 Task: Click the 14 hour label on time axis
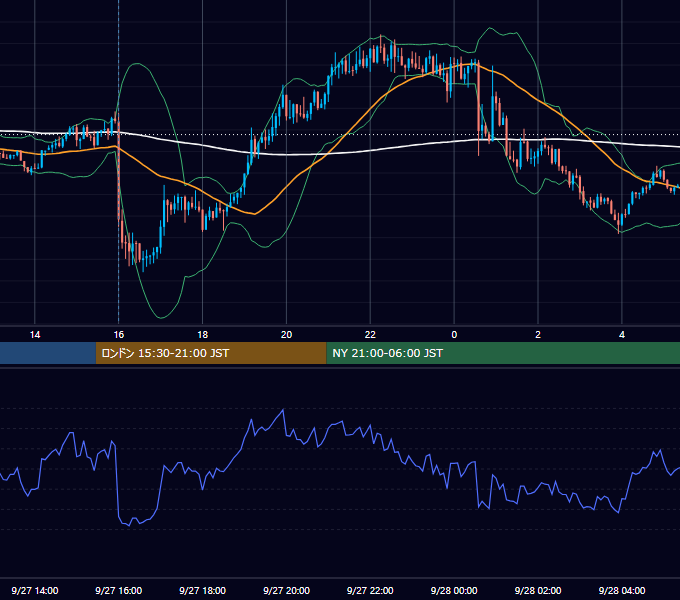35,335
